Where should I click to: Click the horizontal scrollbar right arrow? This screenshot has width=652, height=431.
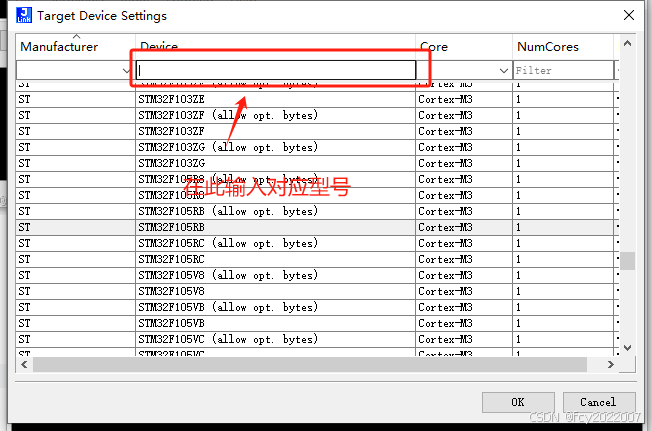(x=610, y=365)
